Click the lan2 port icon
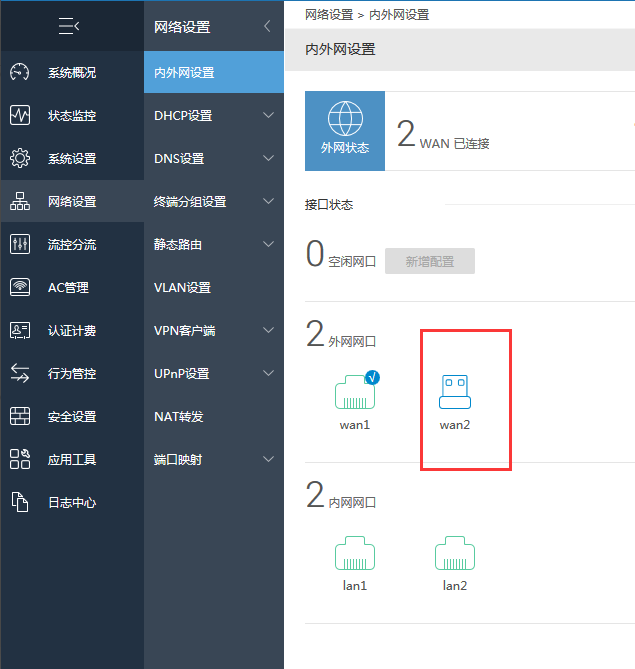The height and width of the screenshot is (669, 635). 454,554
